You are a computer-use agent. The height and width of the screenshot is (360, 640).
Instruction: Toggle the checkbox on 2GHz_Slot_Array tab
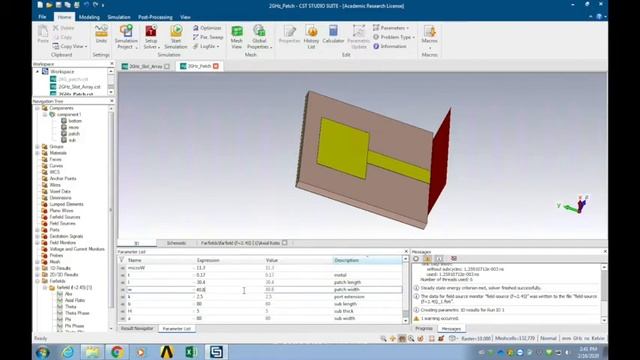pos(167,66)
